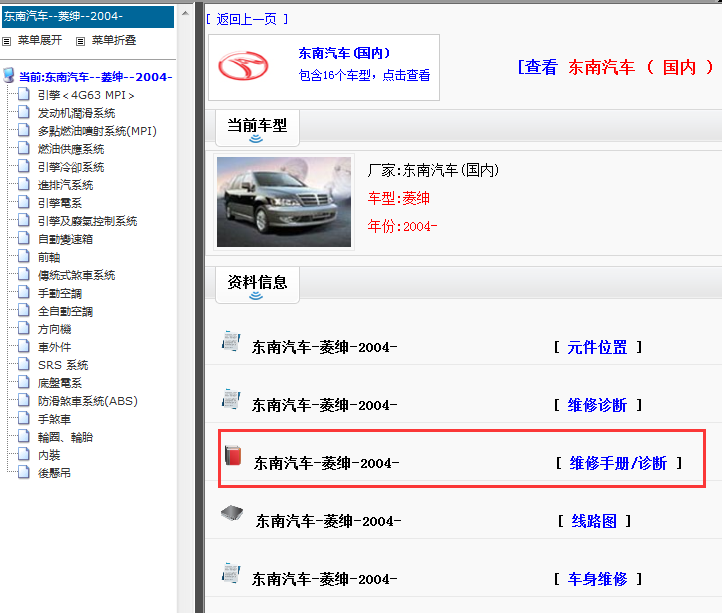Expand all menus via 菜单展开
Screen dimensions: 722x613
40,41
